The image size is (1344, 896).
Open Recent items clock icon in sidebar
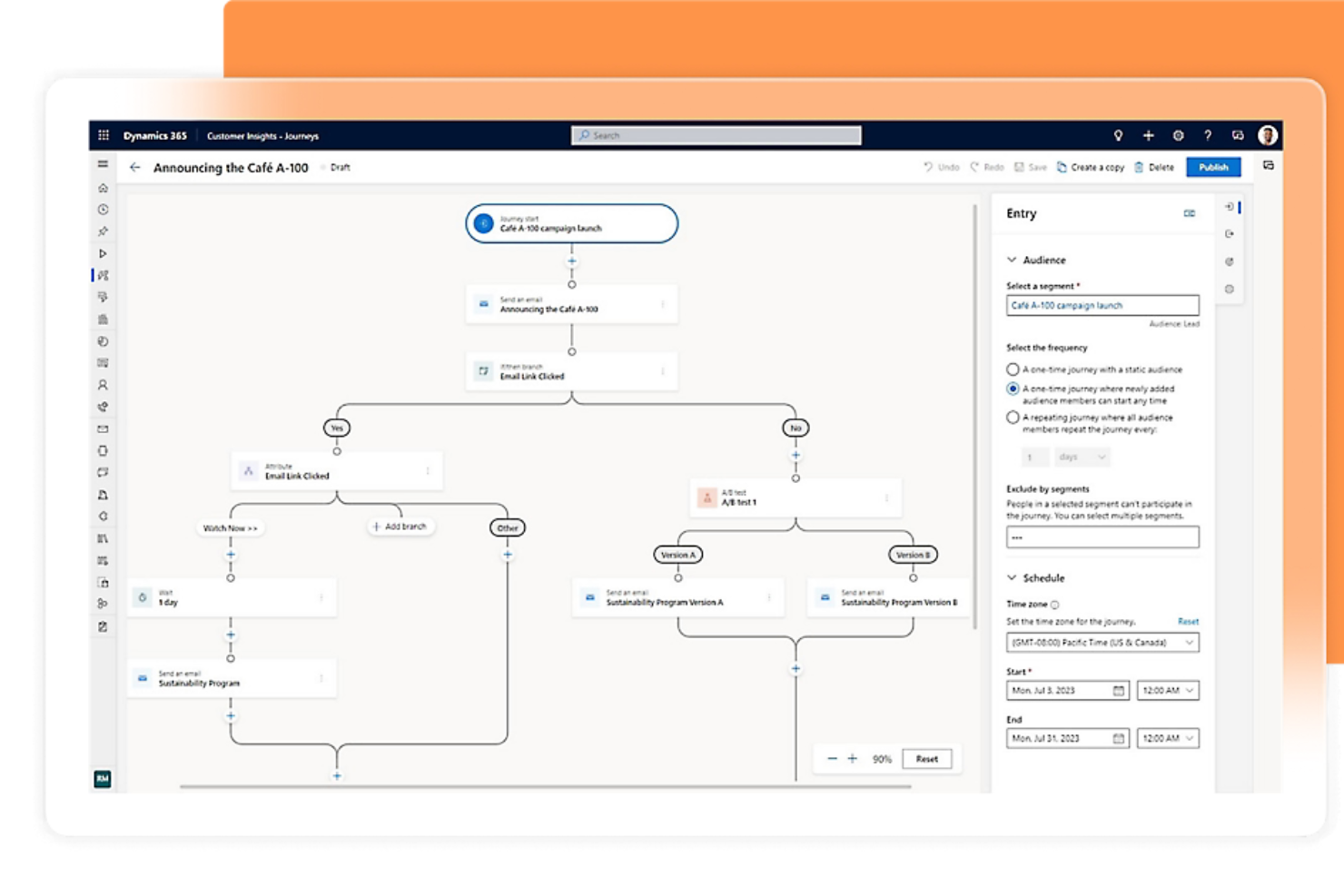(103, 209)
